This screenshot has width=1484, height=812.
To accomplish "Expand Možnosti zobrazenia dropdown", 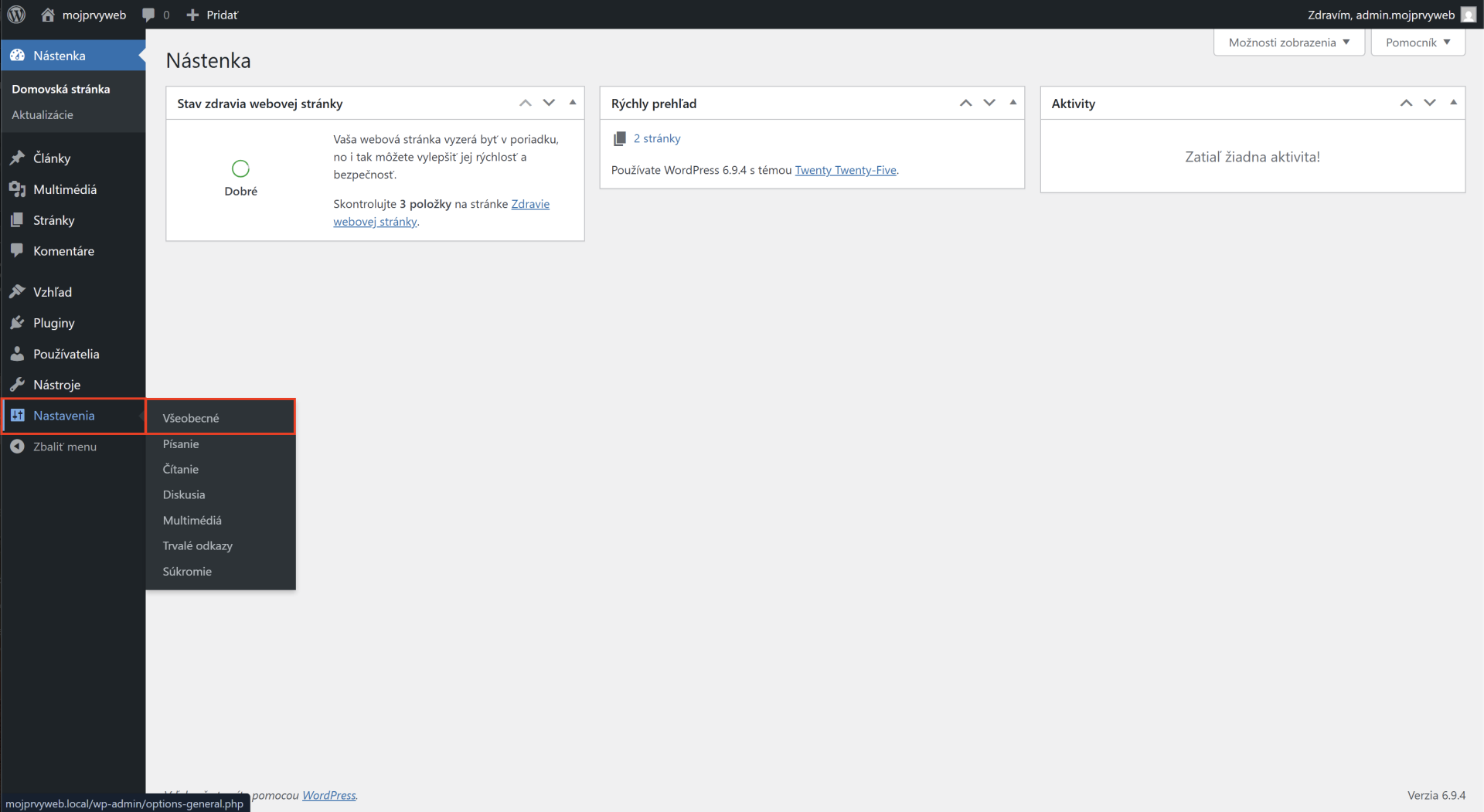I will coord(1289,42).
